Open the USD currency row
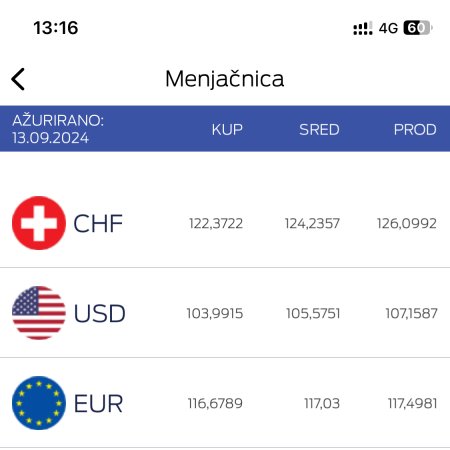Image resolution: width=450 pixels, height=450 pixels. [x=225, y=313]
